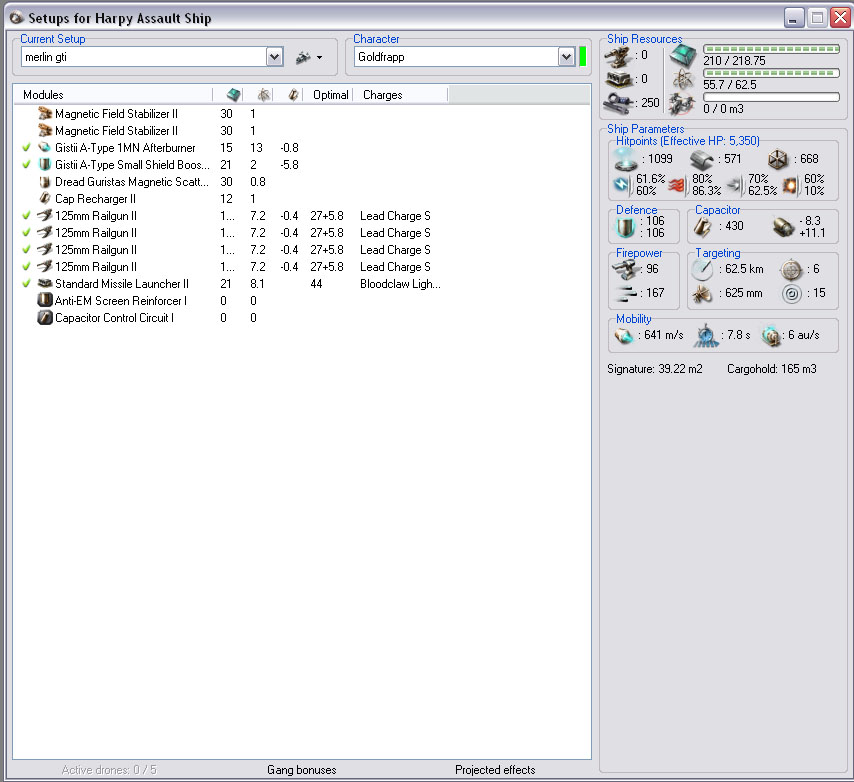Click the capacitor capacity icon showing 430
The height and width of the screenshot is (782, 854).
[x=703, y=227]
